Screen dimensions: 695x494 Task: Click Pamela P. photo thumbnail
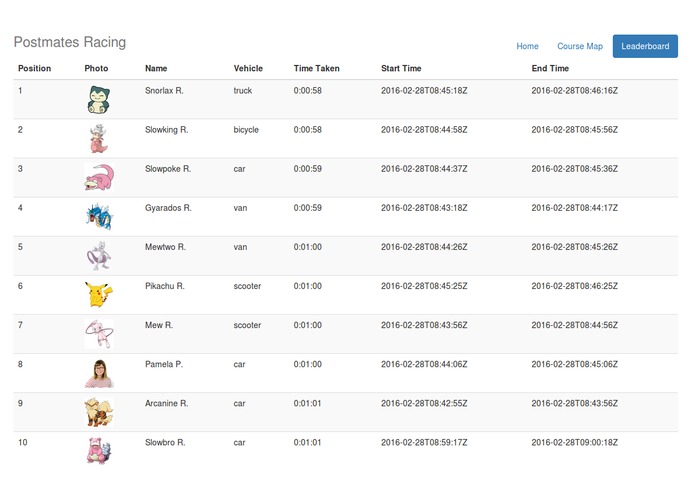click(99, 373)
